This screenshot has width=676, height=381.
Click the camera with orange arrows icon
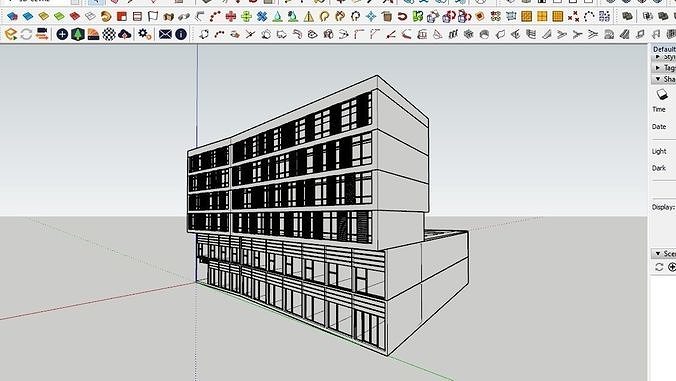click(x=42, y=34)
